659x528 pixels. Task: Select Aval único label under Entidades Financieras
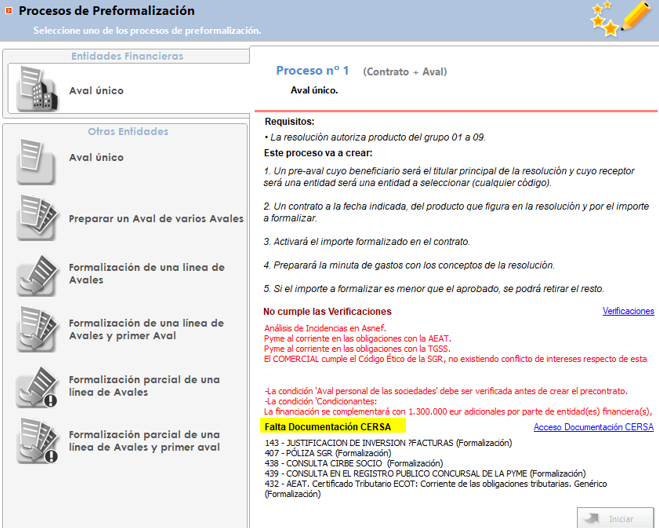(x=96, y=91)
